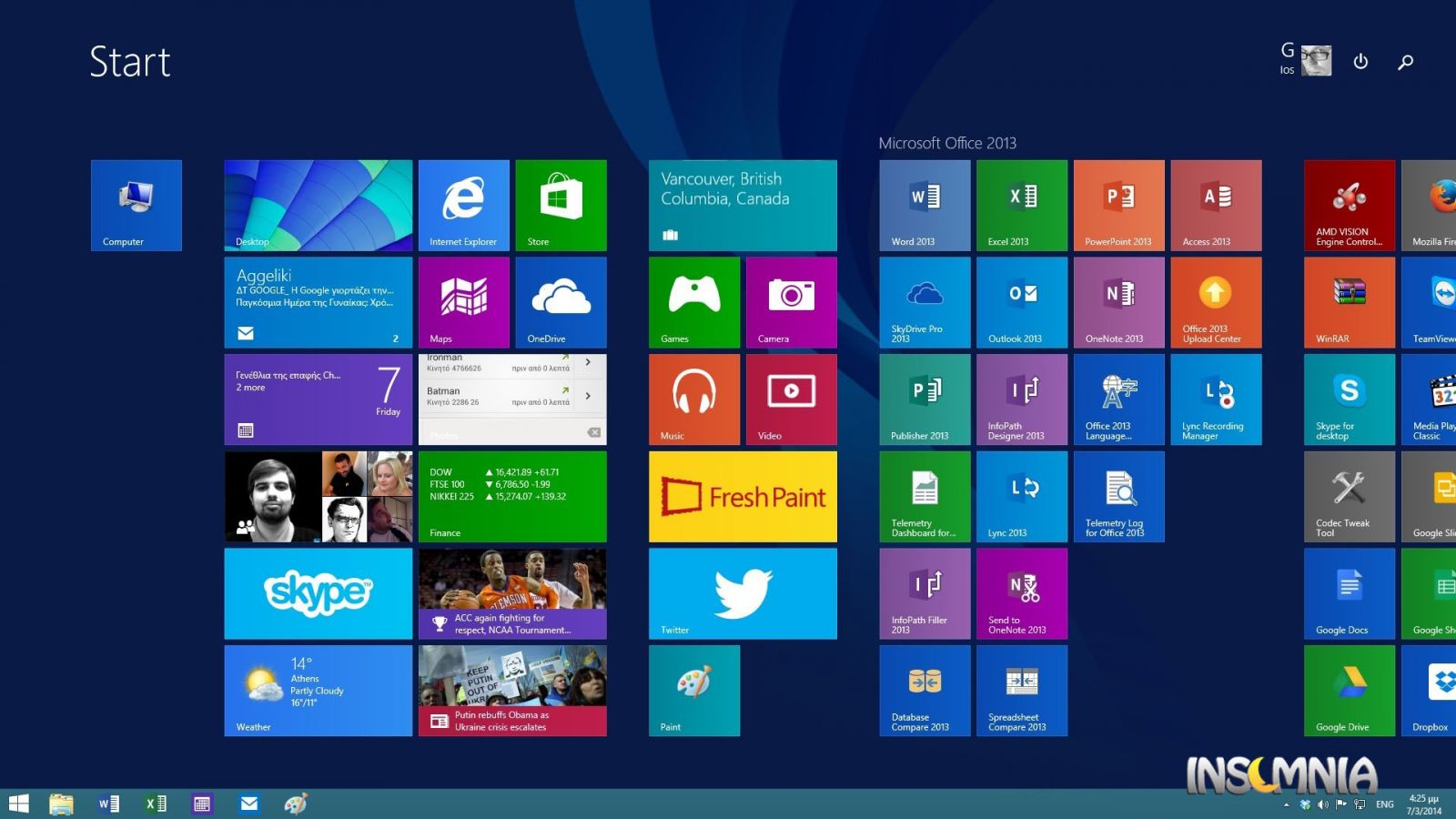
Task: Open InfoPath Designer 2013
Action: pos(1022,399)
